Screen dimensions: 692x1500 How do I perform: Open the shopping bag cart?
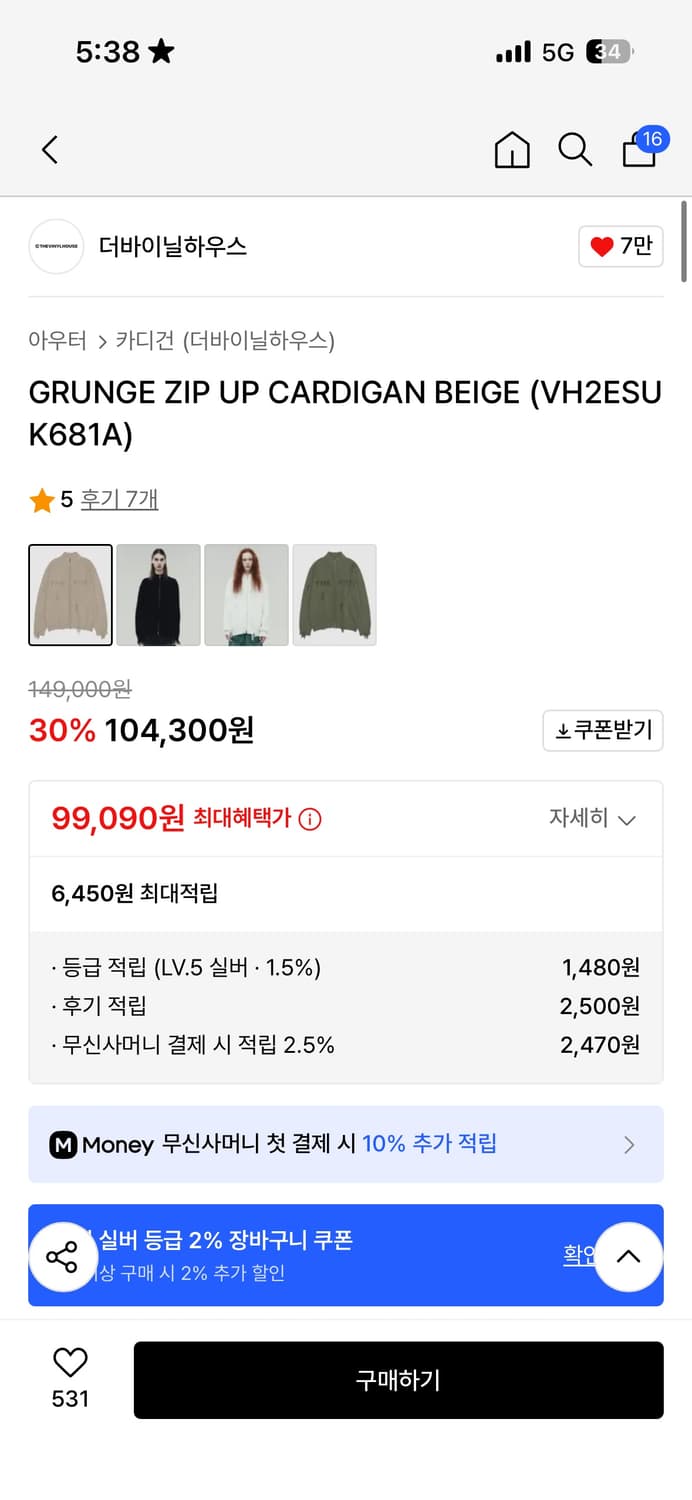(640, 150)
